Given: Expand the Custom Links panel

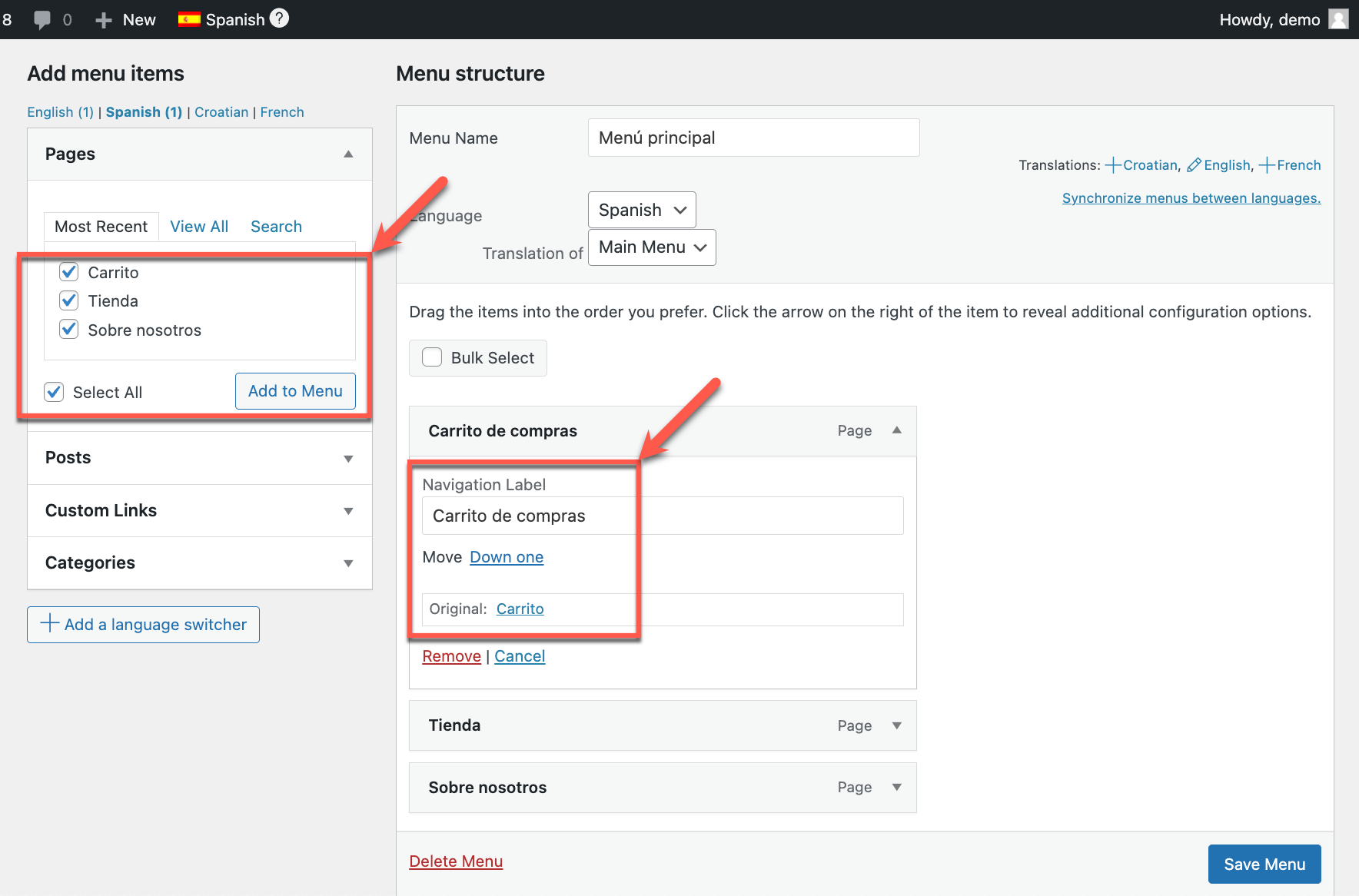Looking at the screenshot, I should [x=348, y=511].
